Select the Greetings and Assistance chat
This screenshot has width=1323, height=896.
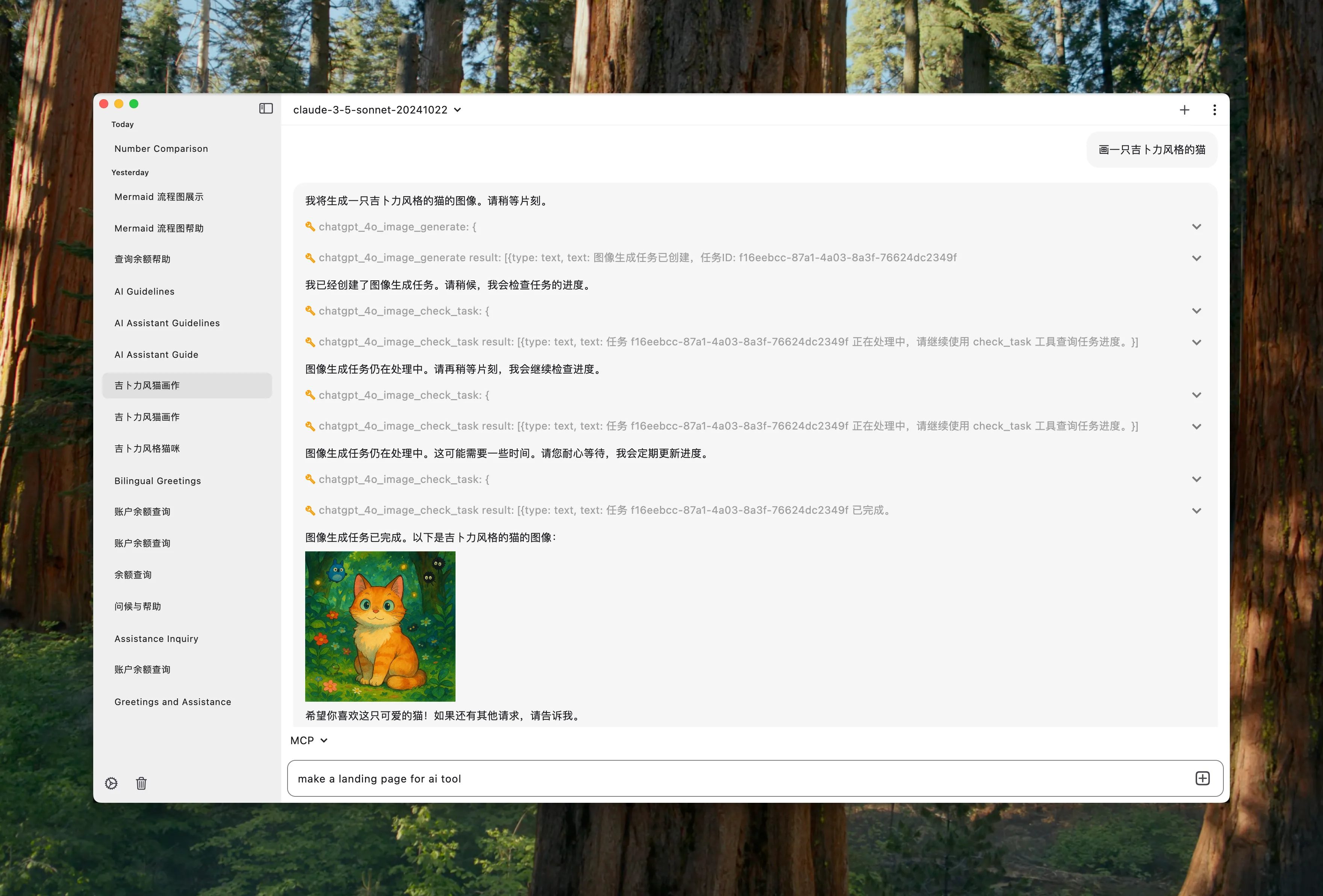(x=173, y=702)
